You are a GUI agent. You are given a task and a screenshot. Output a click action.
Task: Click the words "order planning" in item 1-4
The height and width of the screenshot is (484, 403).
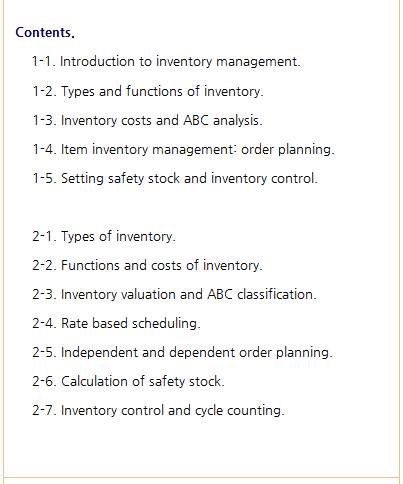coord(287,150)
